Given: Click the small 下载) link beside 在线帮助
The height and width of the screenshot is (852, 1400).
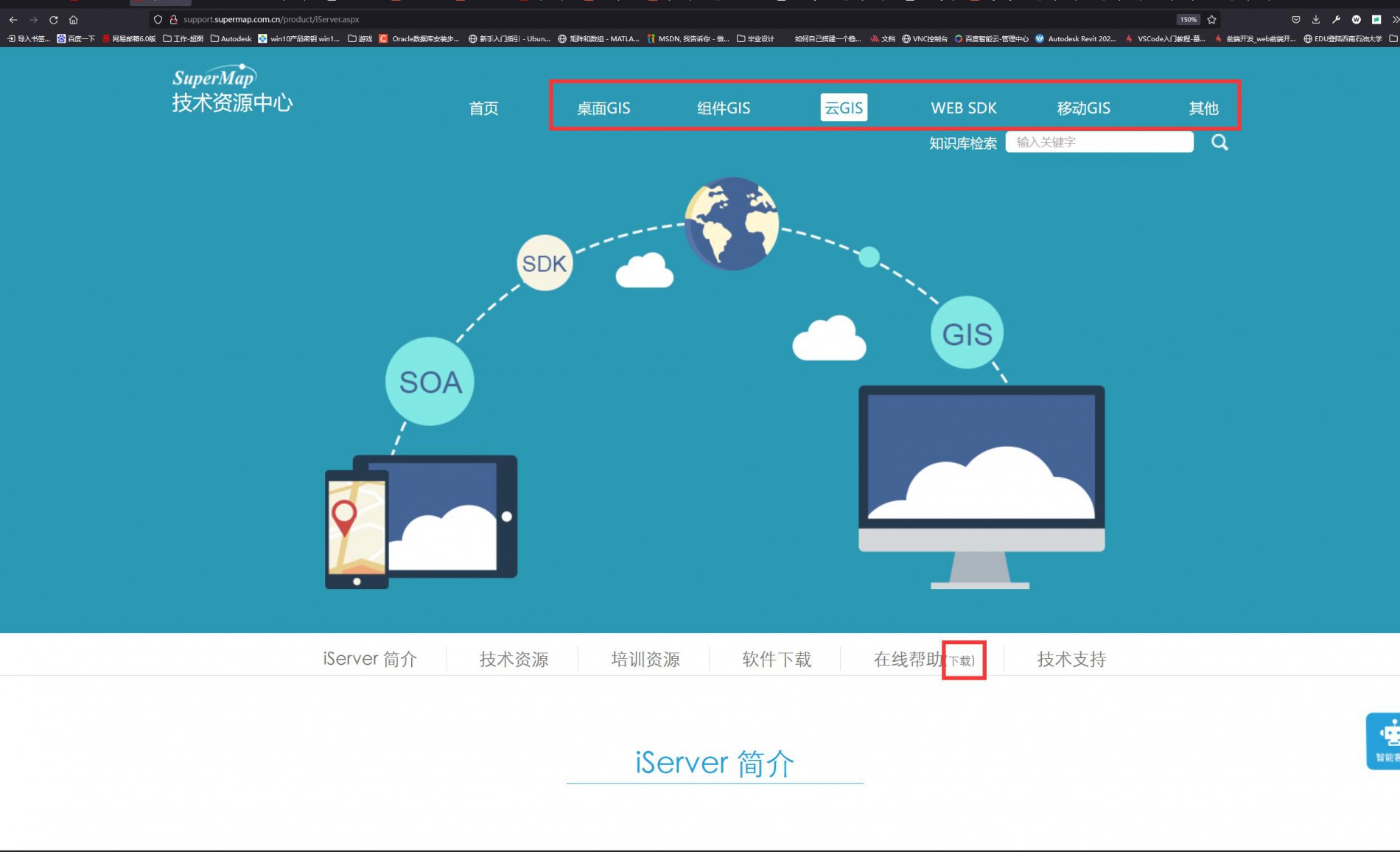Looking at the screenshot, I should [x=962, y=660].
